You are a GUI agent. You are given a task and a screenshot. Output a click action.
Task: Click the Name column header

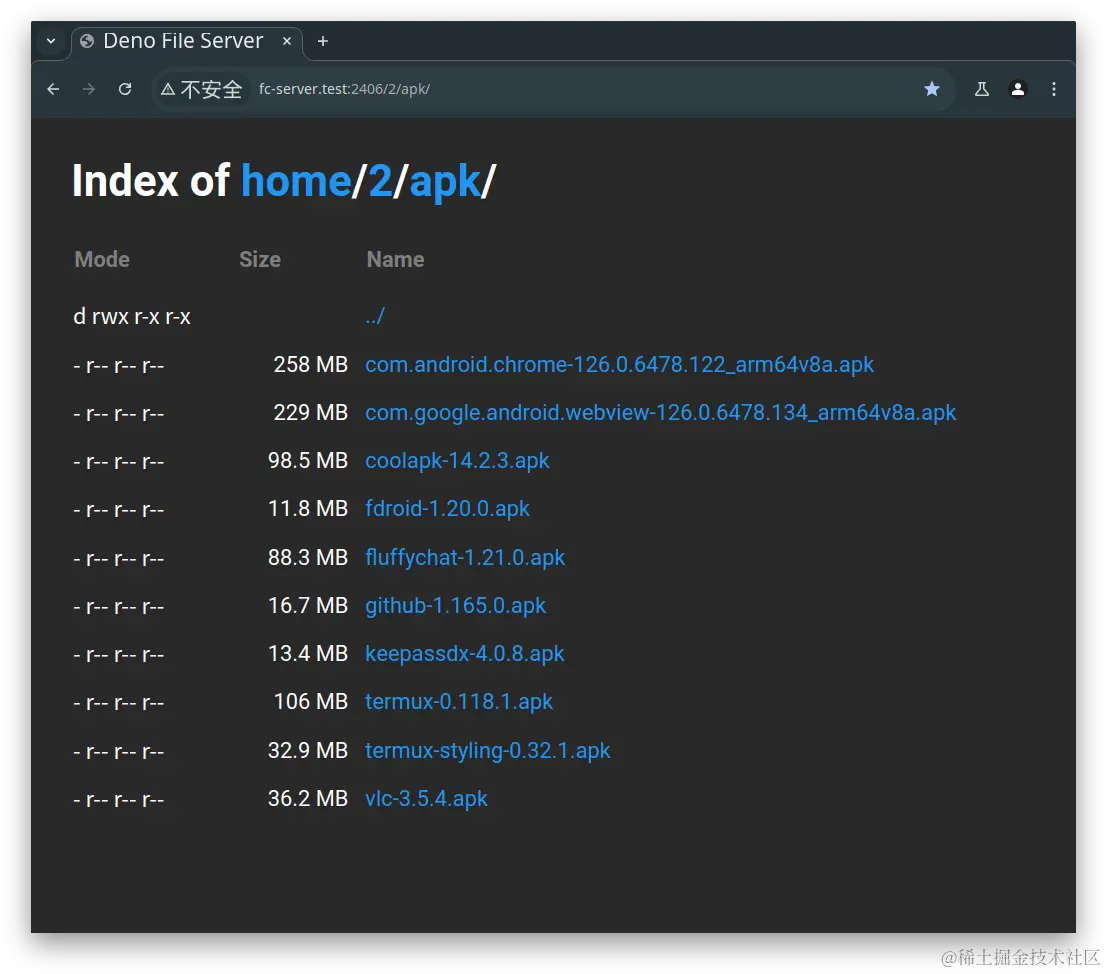395,260
